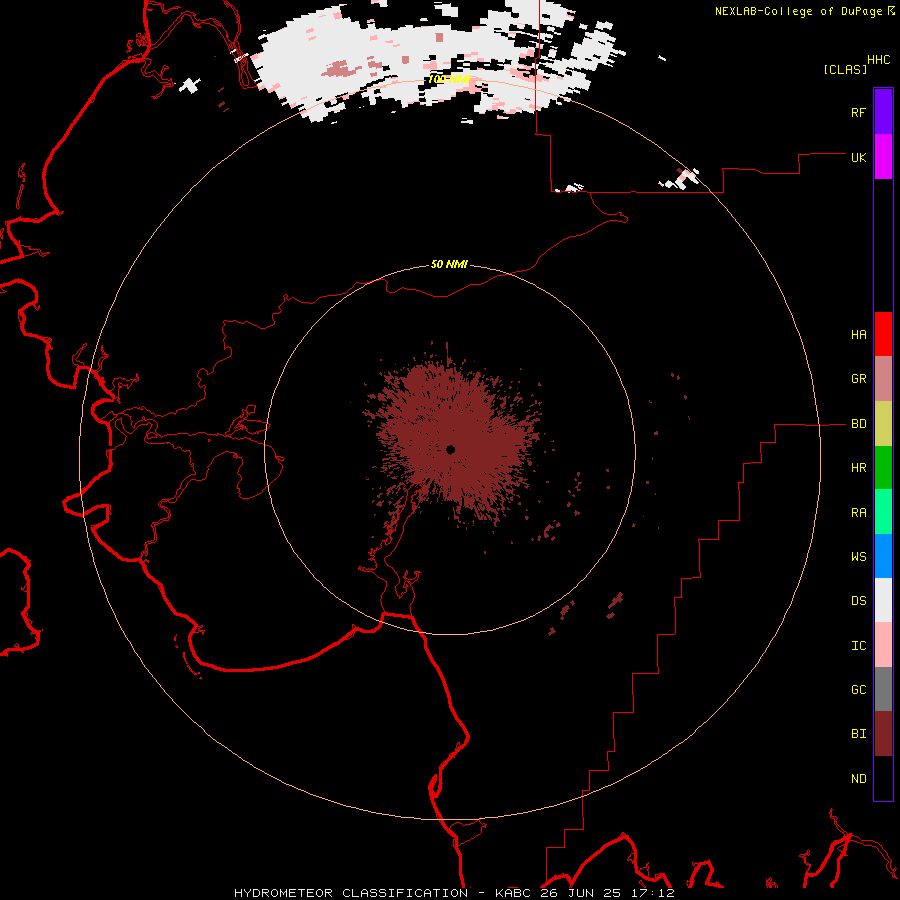Click the 100 NMI range ring label
This screenshot has width=900, height=900.
point(449,79)
